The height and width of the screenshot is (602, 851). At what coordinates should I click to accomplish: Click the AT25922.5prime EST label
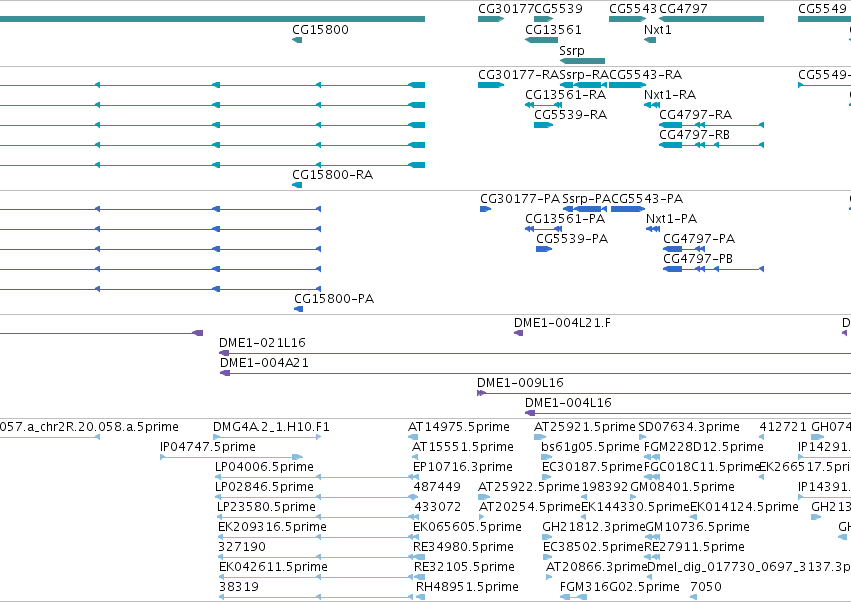529,488
